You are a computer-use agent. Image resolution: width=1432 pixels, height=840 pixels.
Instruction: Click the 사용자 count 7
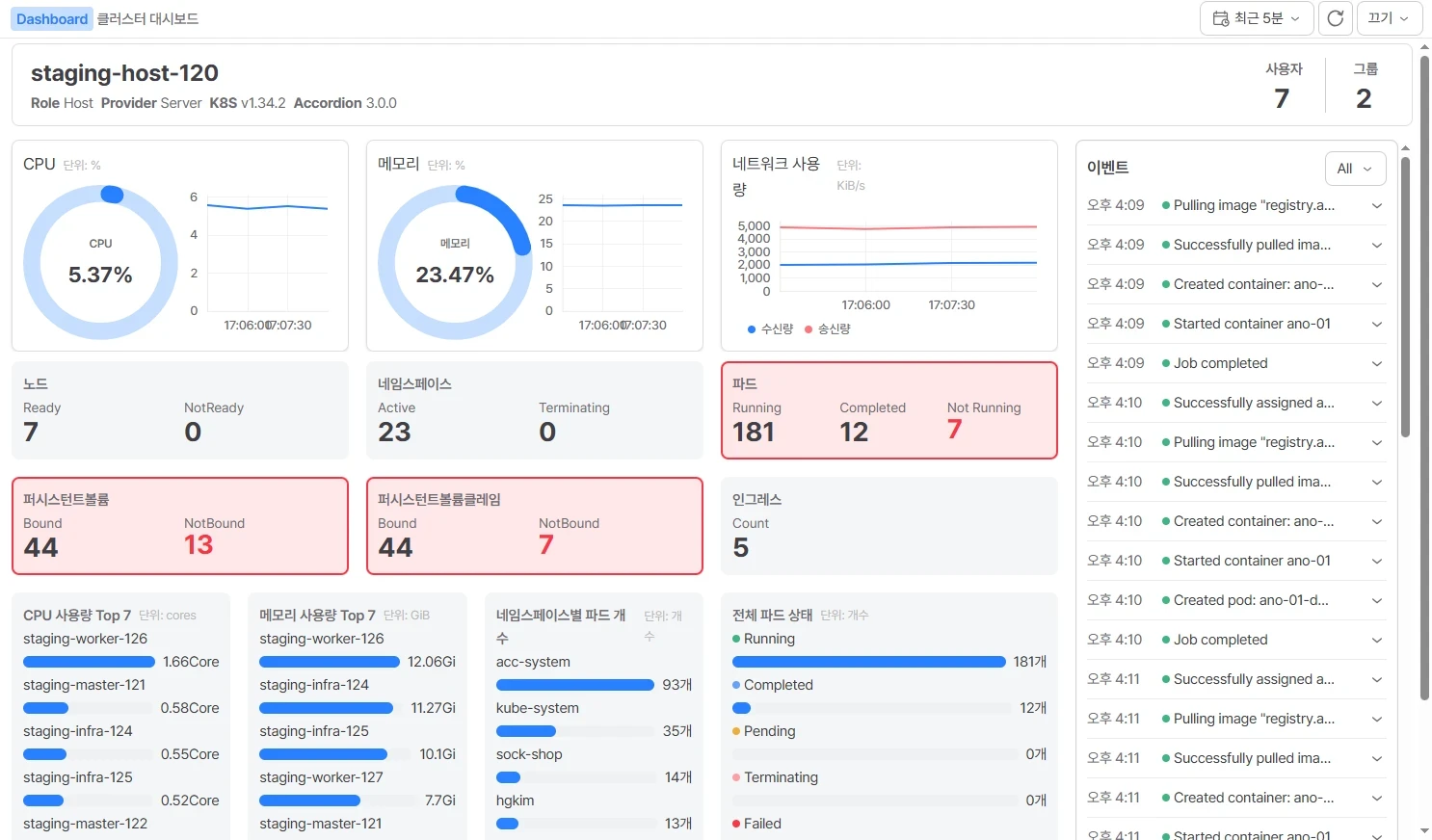1282,99
